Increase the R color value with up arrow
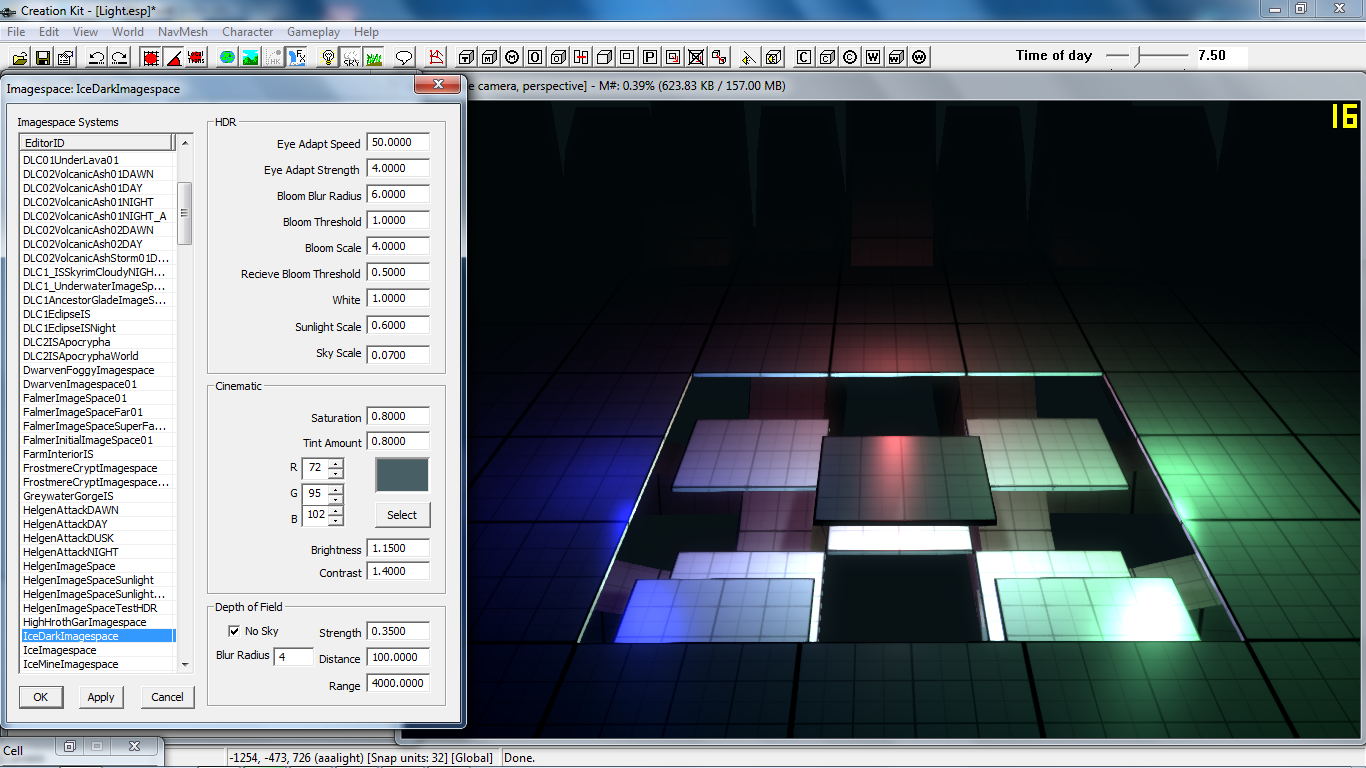 pyautogui.click(x=335, y=463)
